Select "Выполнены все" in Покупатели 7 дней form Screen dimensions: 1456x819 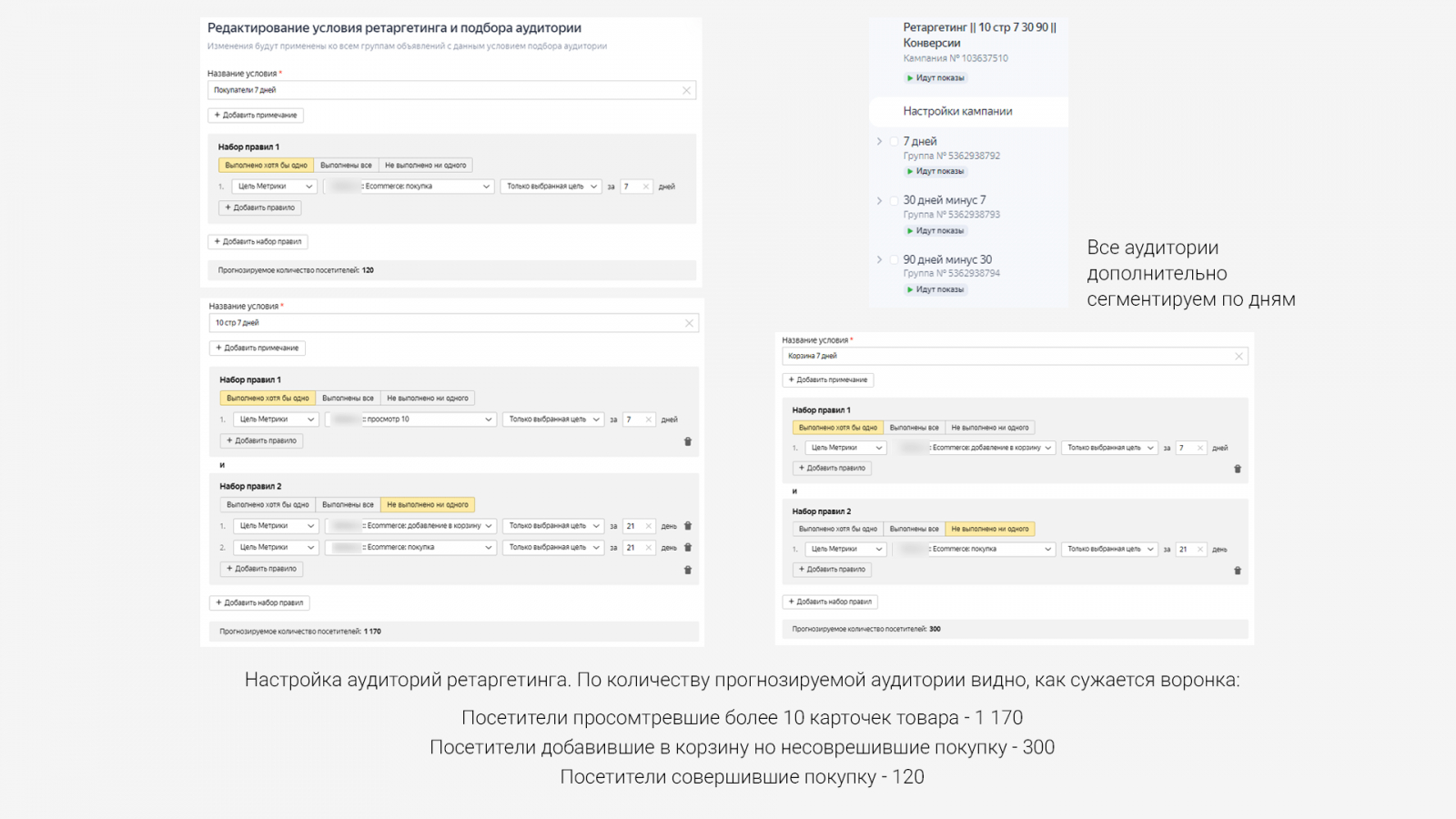point(346,166)
